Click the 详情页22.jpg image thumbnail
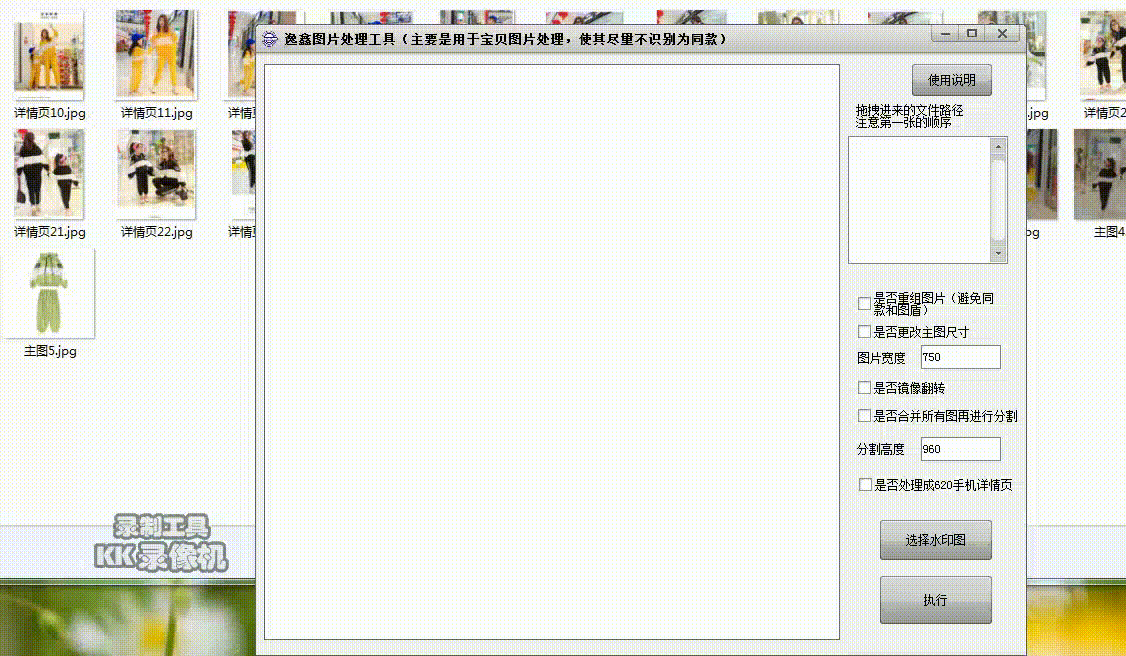Image resolution: width=1126 pixels, height=656 pixels. 155,174
